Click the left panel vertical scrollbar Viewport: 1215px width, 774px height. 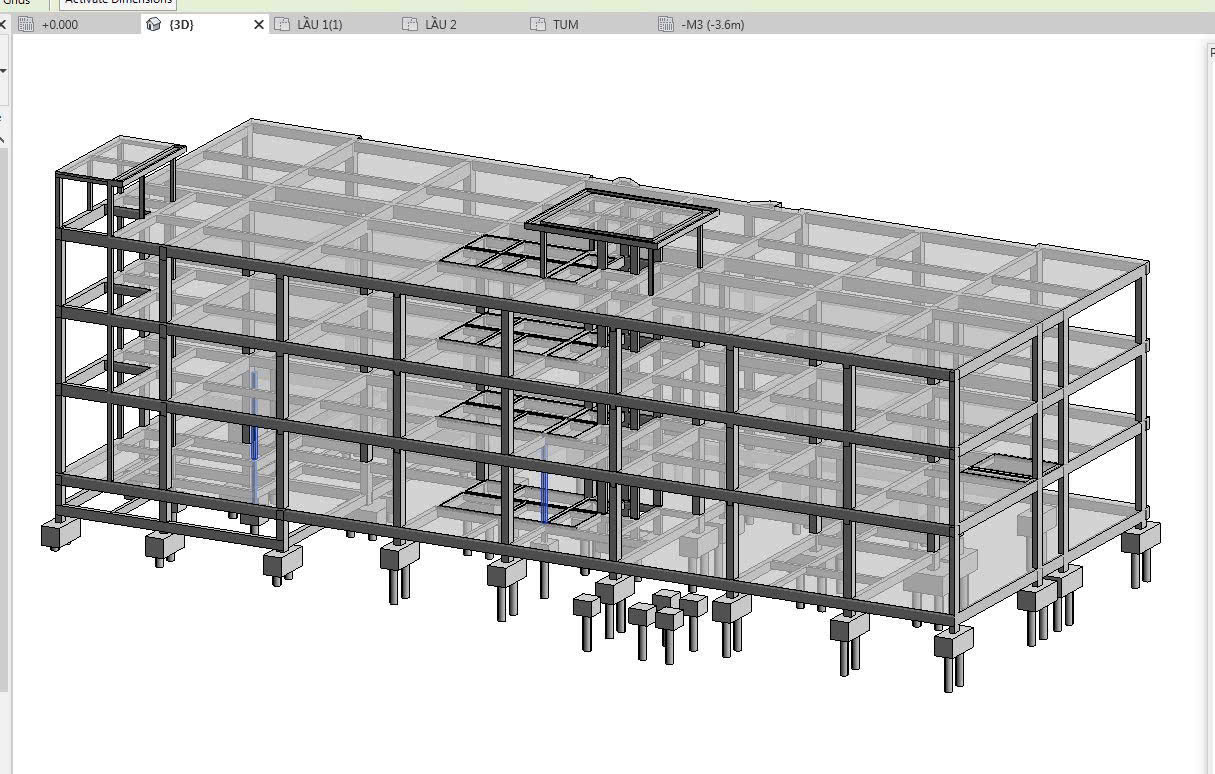pyautogui.click(x=4, y=400)
